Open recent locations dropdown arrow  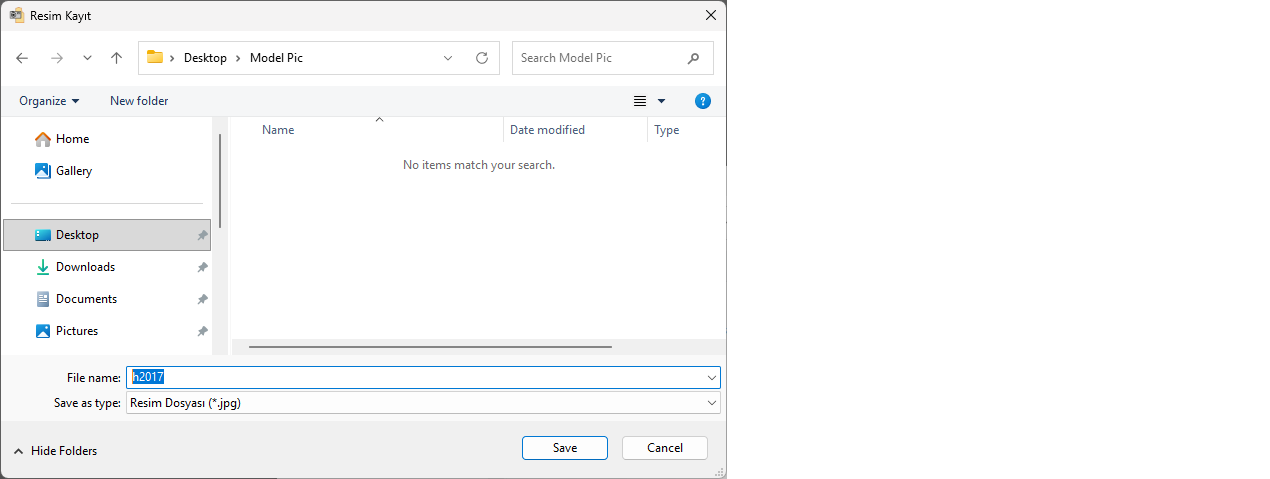coord(87,58)
